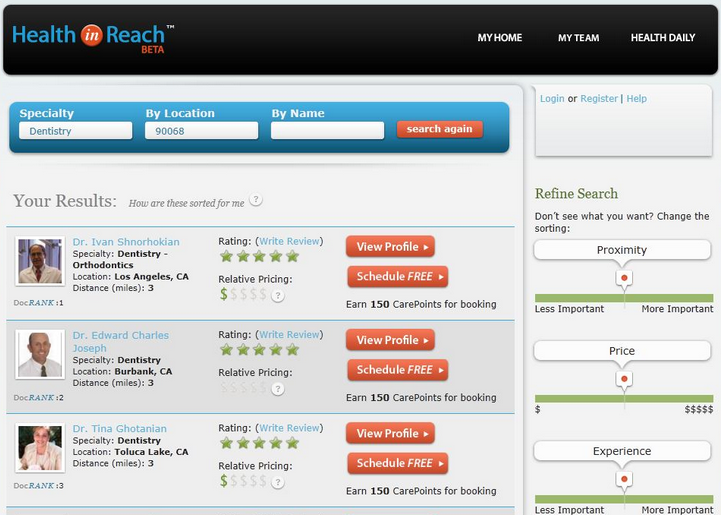This screenshot has height=515, width=721.
Task: Click photo of Dr. Tina Ghotanian
Action: (x=40, y=448)
